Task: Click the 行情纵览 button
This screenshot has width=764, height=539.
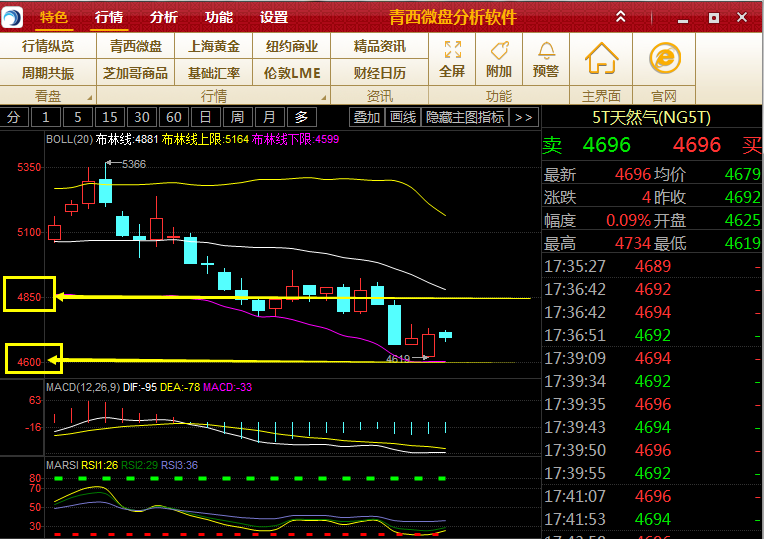Action: point(48,46)
